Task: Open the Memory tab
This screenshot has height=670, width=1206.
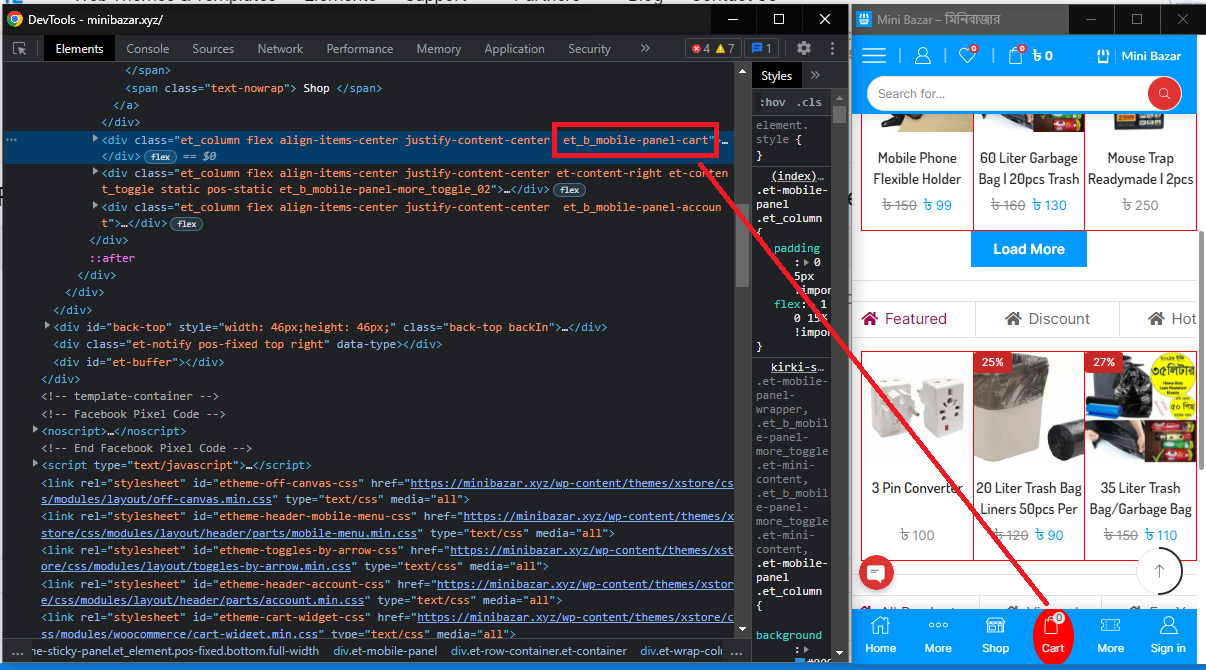Action: click(x=439, y=49)
